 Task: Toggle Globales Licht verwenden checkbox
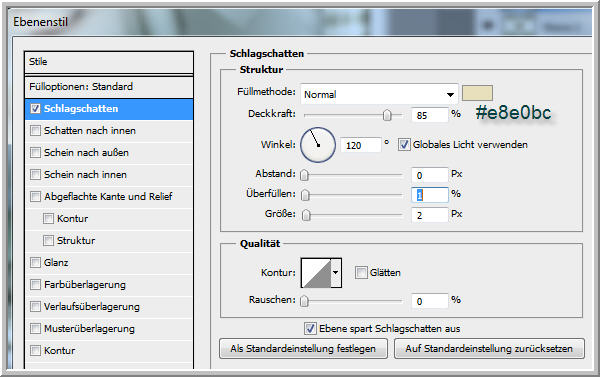point(404,145)
